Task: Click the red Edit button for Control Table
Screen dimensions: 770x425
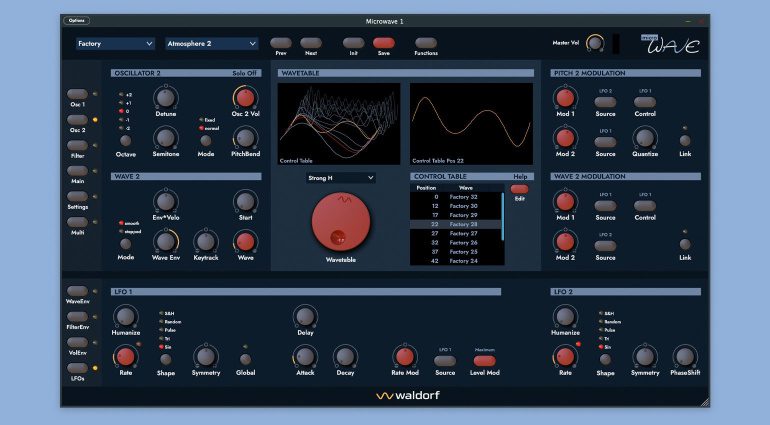Action: point(520,189)
